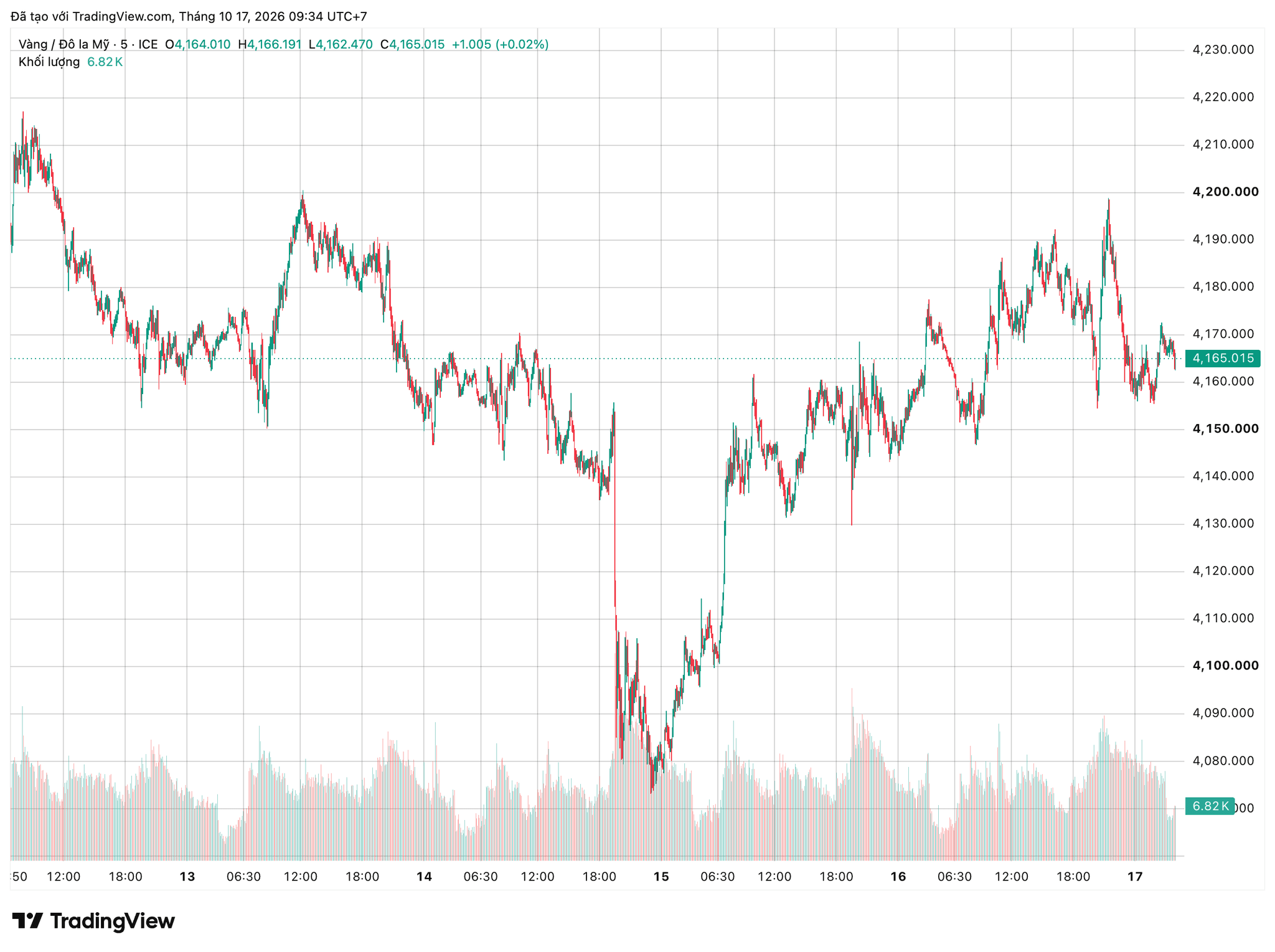Click the 6.82 K value beside 'Khối lượng'
This screenshot has height=952, width=1275.
[105, 62]
